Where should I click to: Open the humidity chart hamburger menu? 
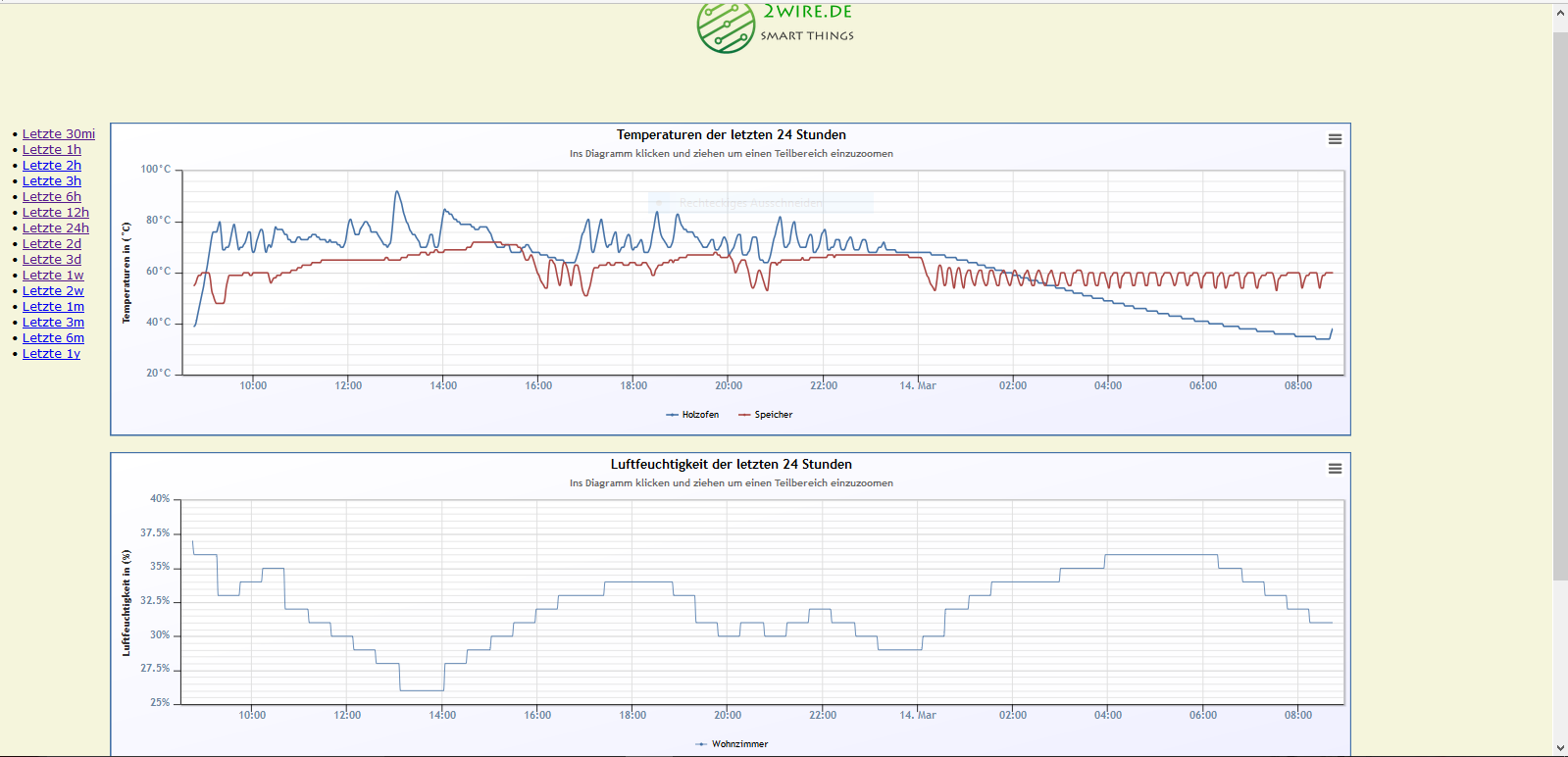click(1335, 469)
